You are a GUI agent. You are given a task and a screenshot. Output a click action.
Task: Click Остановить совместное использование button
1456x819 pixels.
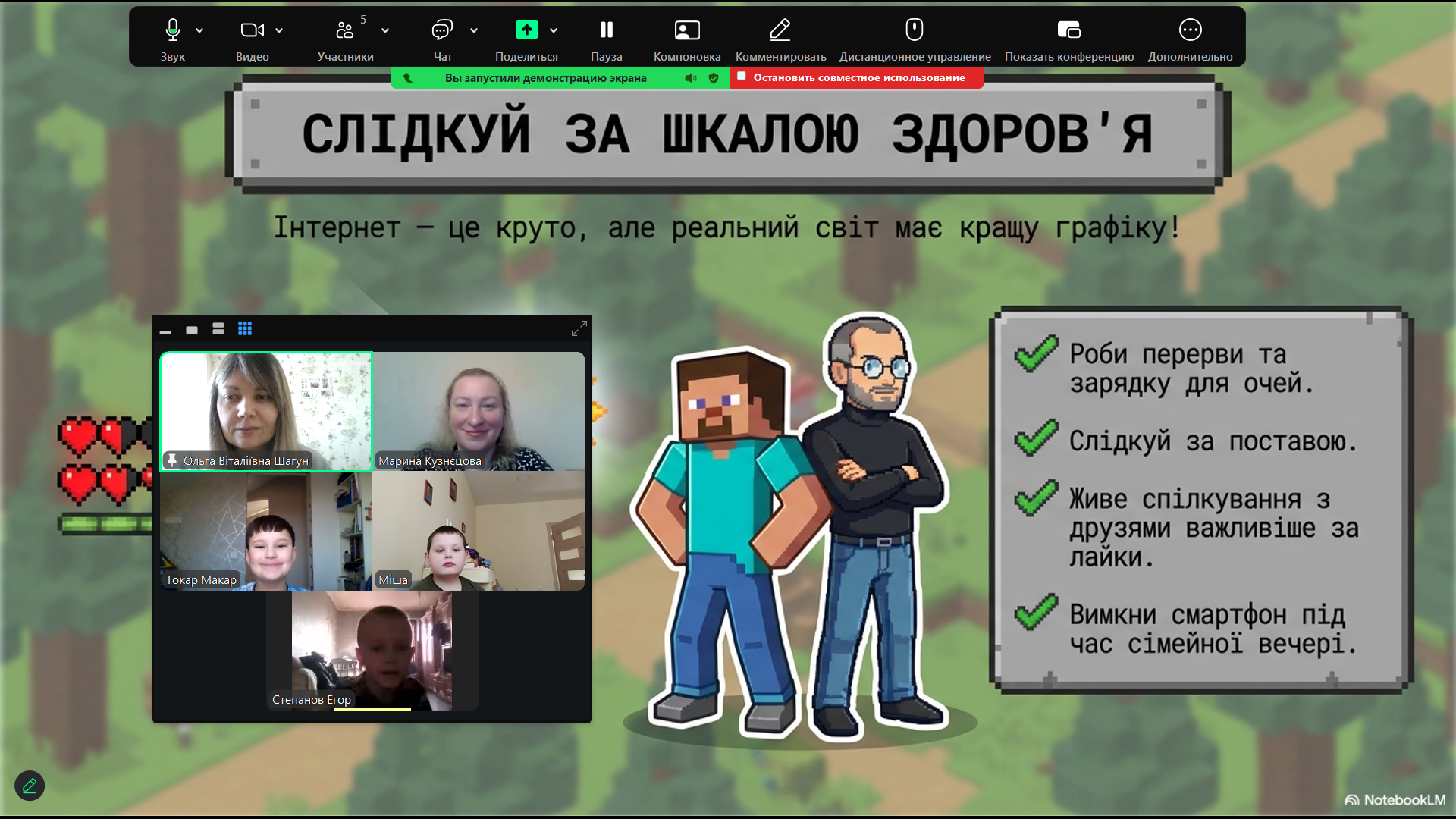tap(857, 77)
